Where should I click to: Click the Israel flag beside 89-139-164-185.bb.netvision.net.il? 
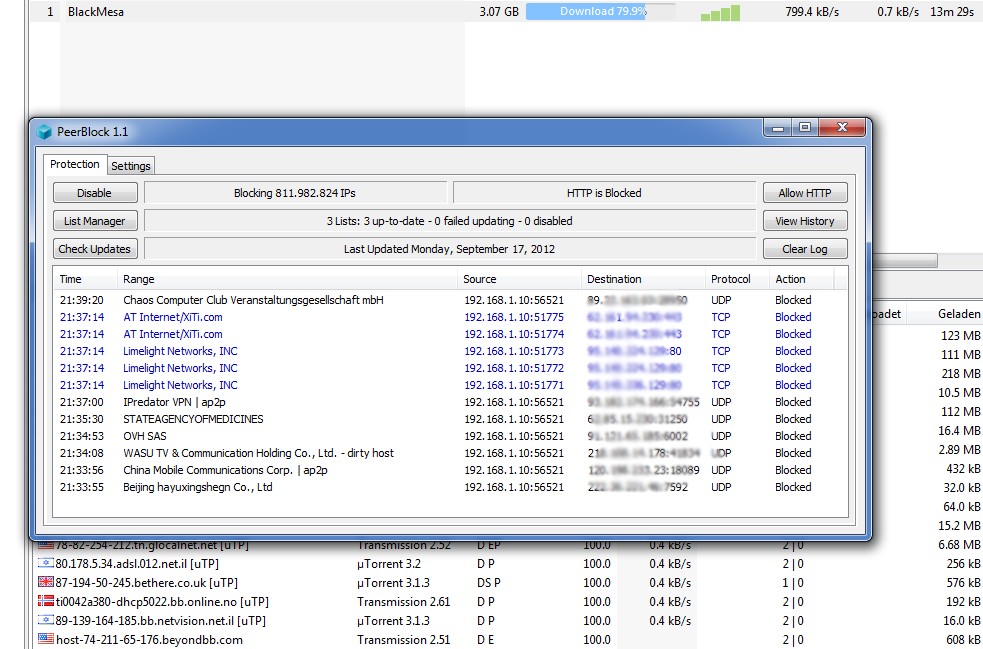coord(45,620)
